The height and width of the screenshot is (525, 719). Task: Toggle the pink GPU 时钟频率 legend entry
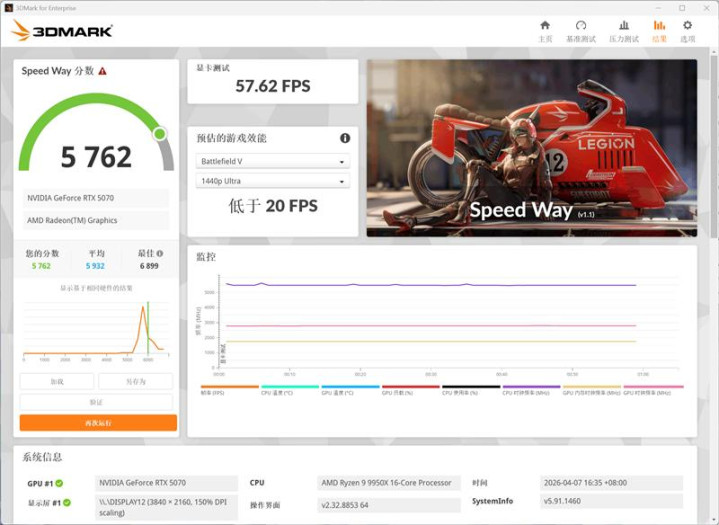click(653, 390)
